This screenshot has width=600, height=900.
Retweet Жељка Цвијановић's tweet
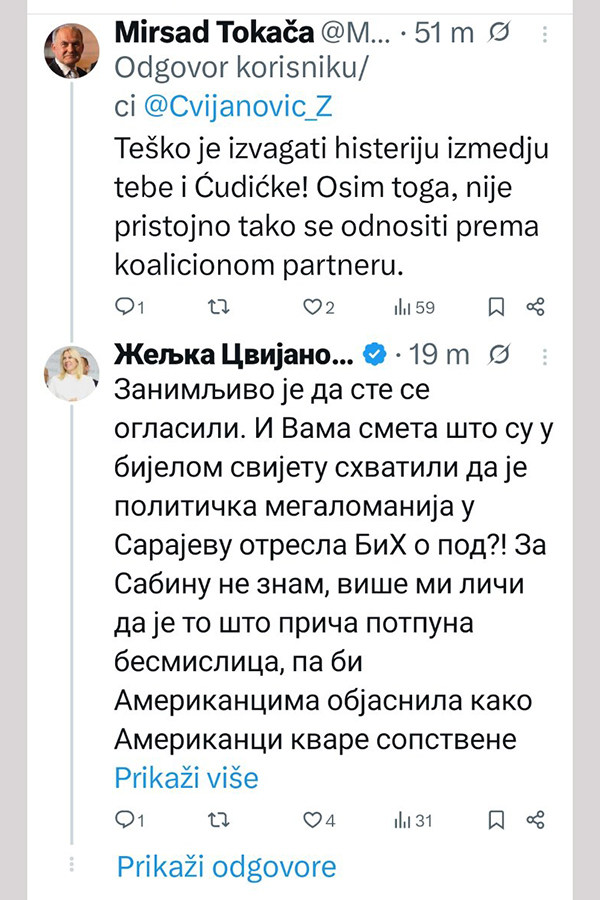(214, 821)
